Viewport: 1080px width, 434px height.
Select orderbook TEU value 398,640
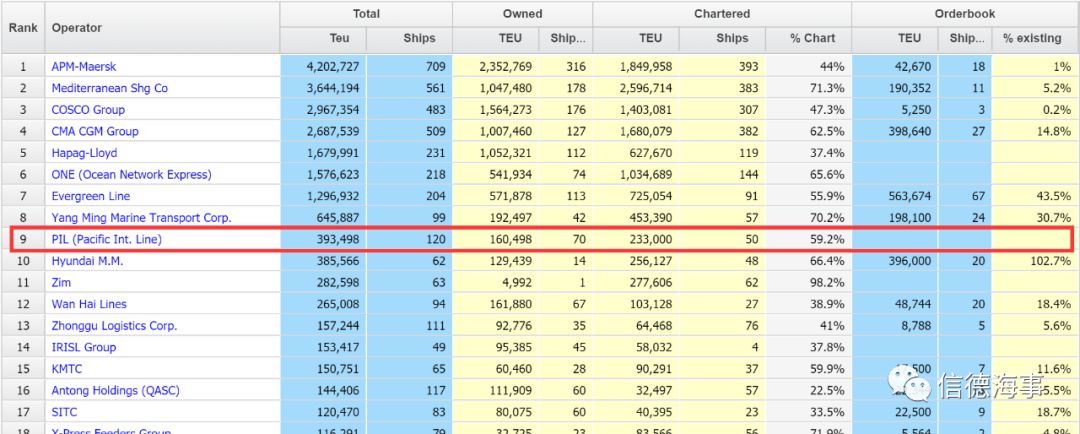pyautogui.click(x=910, y=131)
